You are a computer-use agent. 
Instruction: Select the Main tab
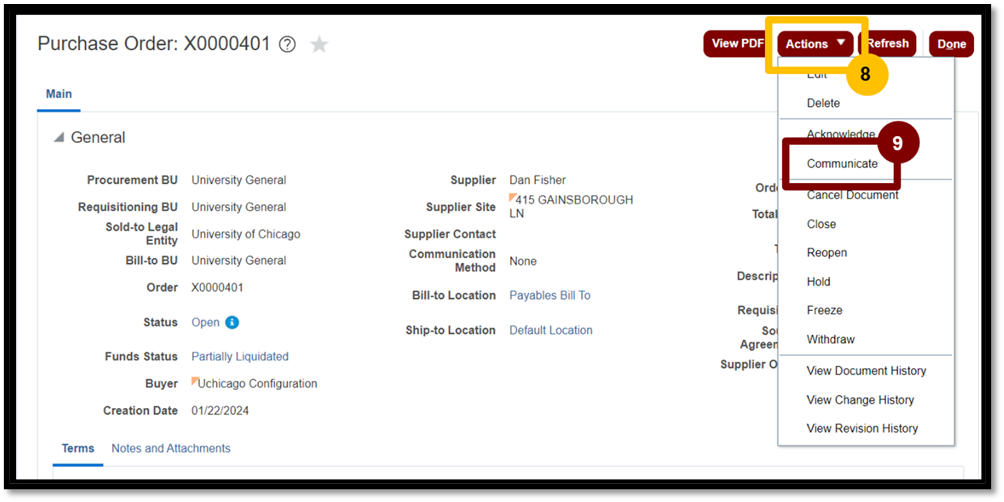(x=59, y=94)
